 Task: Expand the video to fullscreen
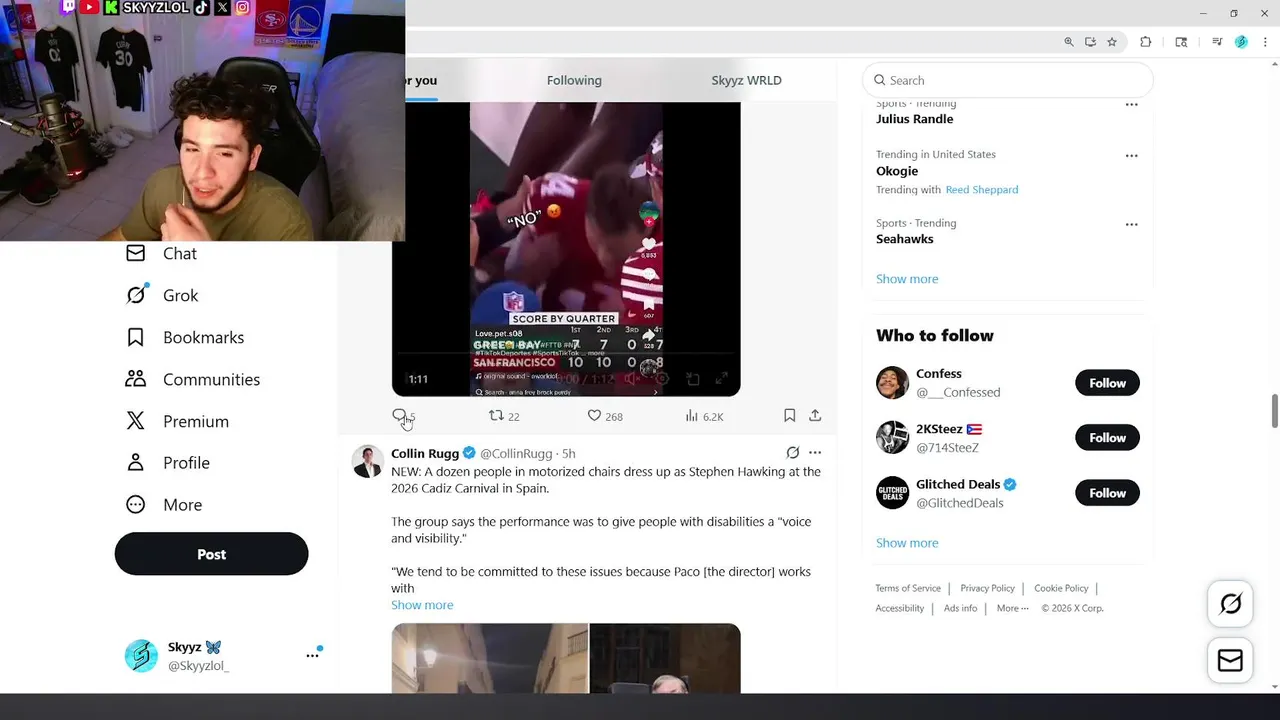tap(721, 379)
